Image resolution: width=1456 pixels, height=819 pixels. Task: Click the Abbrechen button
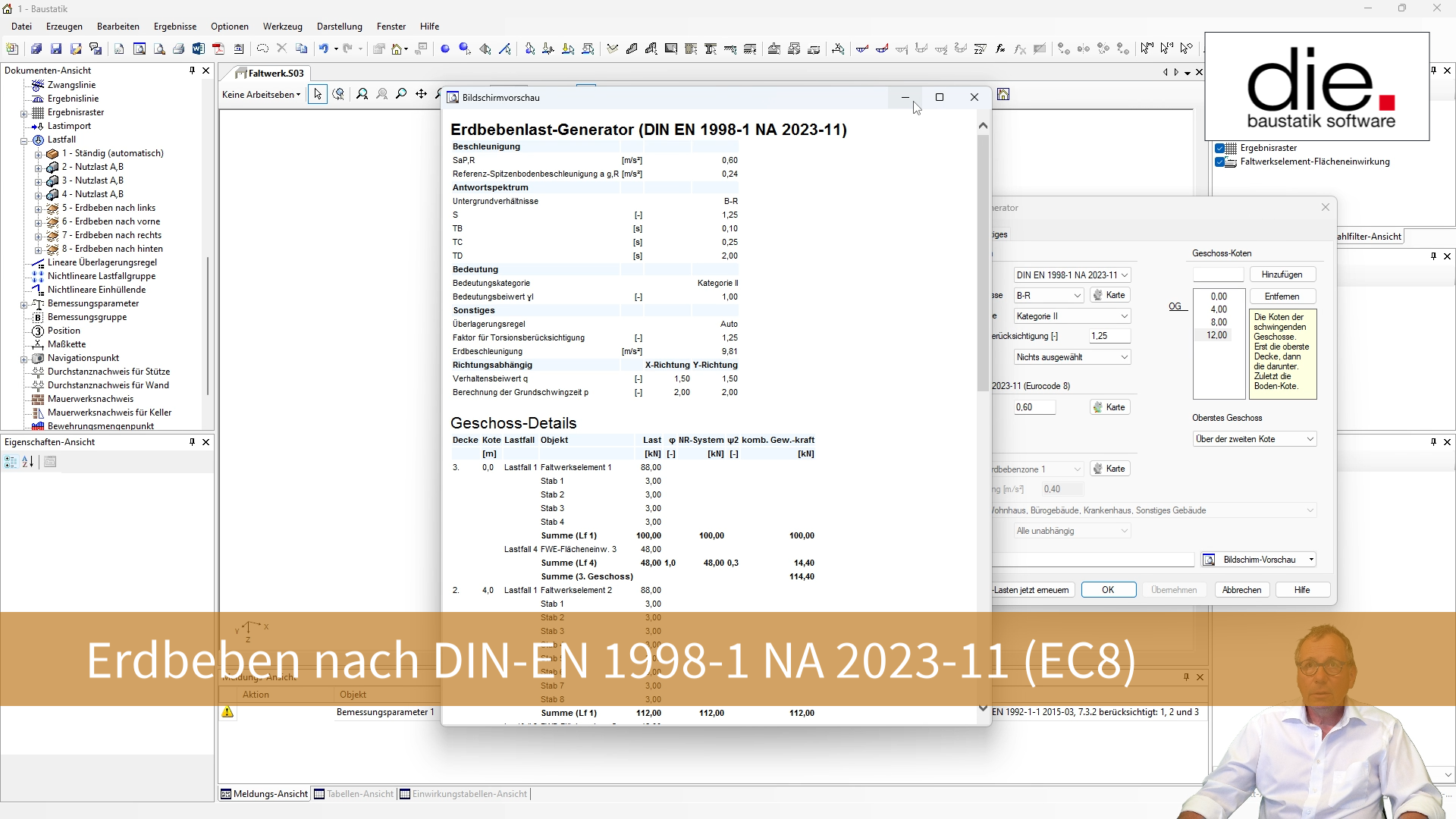click(1242, 590)
